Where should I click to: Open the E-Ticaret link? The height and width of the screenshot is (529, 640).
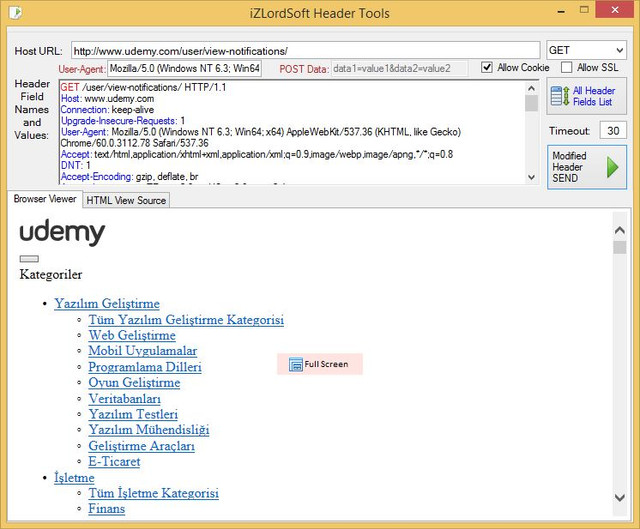[114, 462]
